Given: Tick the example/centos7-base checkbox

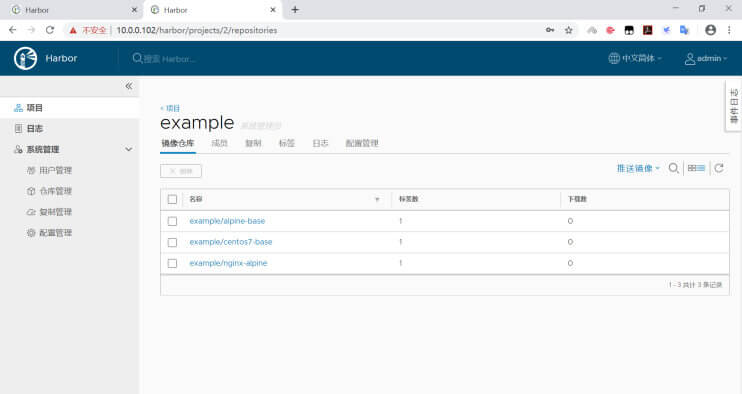Looking at the screenshot, I should (172, 242).
